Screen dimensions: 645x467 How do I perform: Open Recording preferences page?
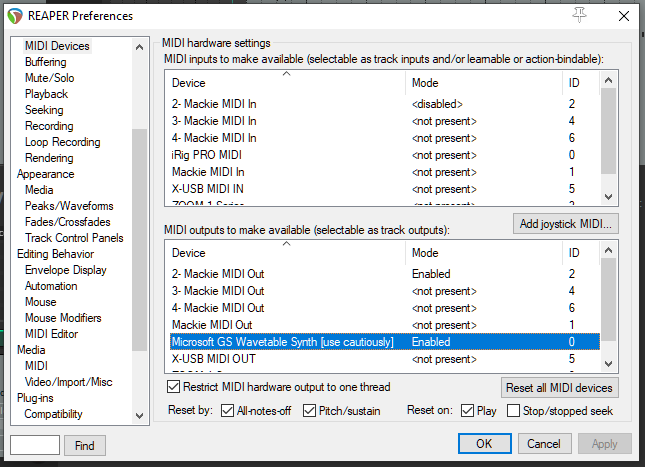pyautogui.click(x=49, y=126)
